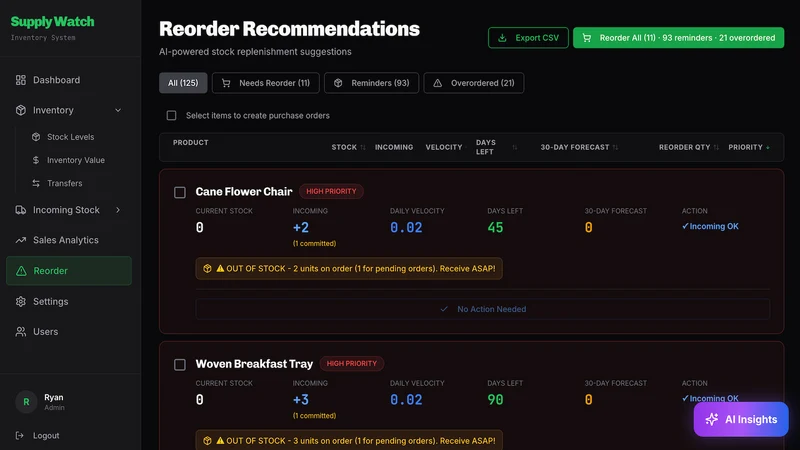Click the Logout door icon
Viewport: 800px width, 450px height.
[x=20, y=436]
